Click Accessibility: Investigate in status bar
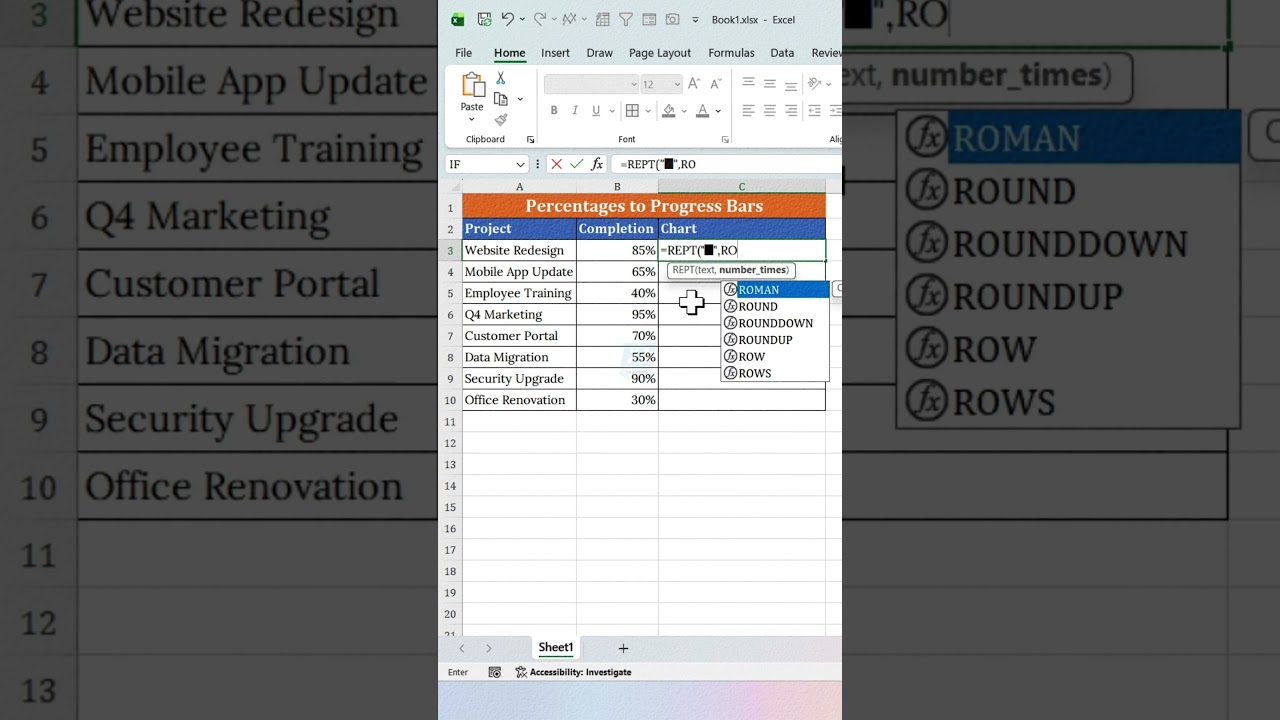This screenshot has width=1280, height=720. point(573,672)
